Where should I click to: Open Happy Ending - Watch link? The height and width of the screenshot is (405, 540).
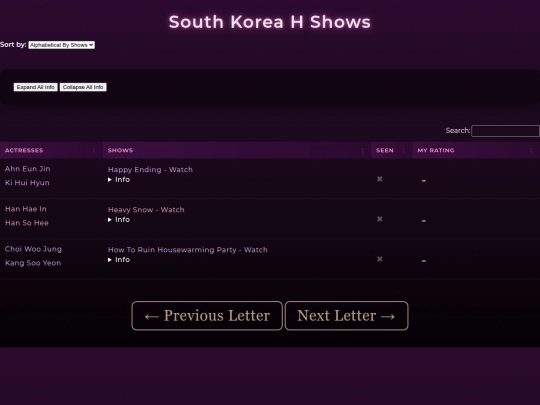pyautogui.click(x=150, y=169)
